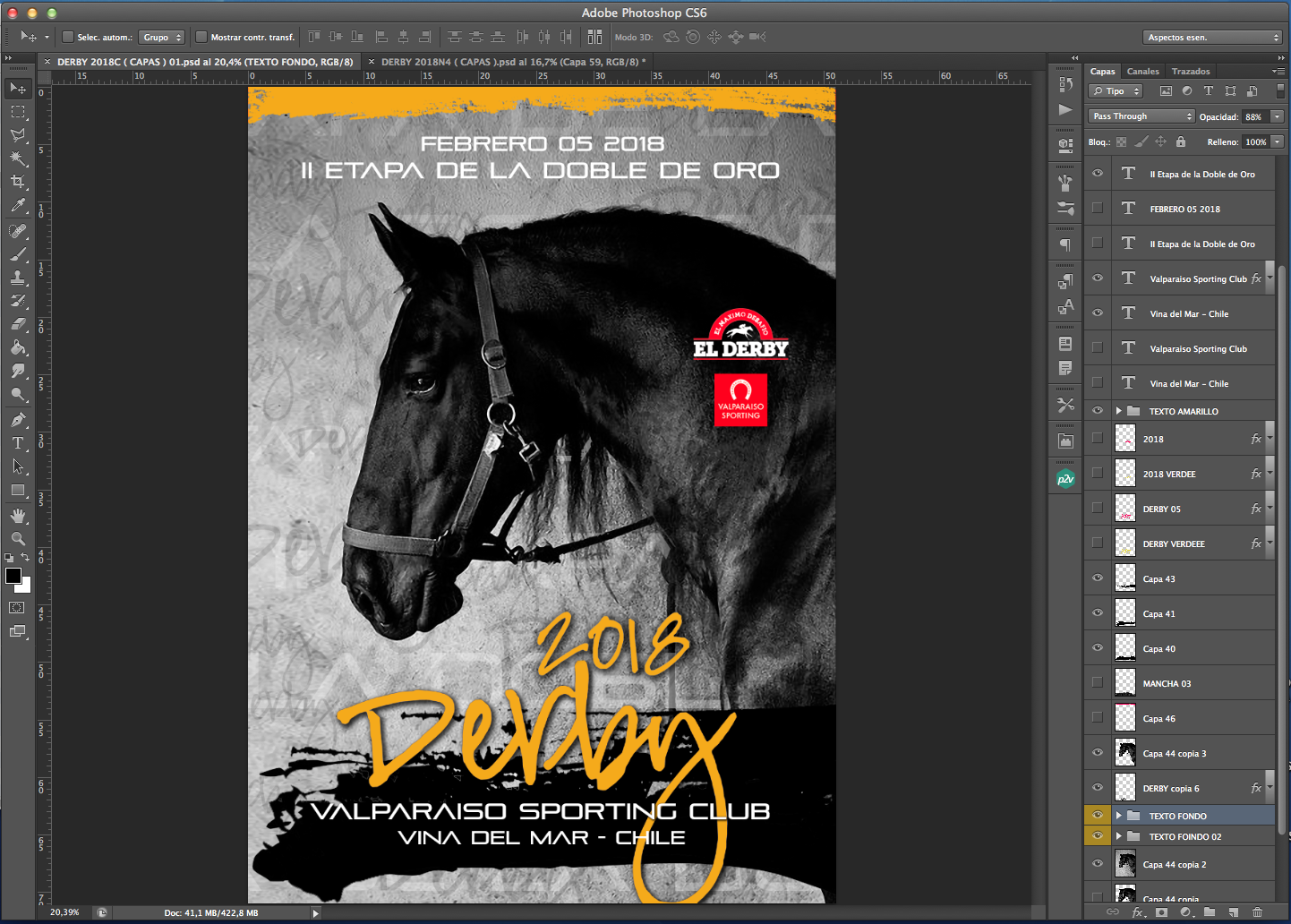The image size is (1291, 924).
Task: Select the Paint Bucket tool
Action: tap(17, 347)
